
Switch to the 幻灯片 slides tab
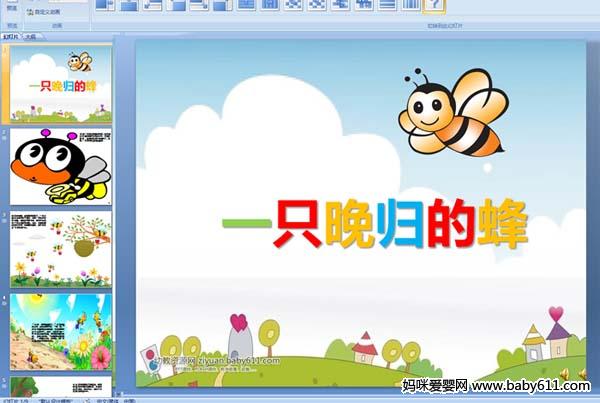tap(12, 35)
